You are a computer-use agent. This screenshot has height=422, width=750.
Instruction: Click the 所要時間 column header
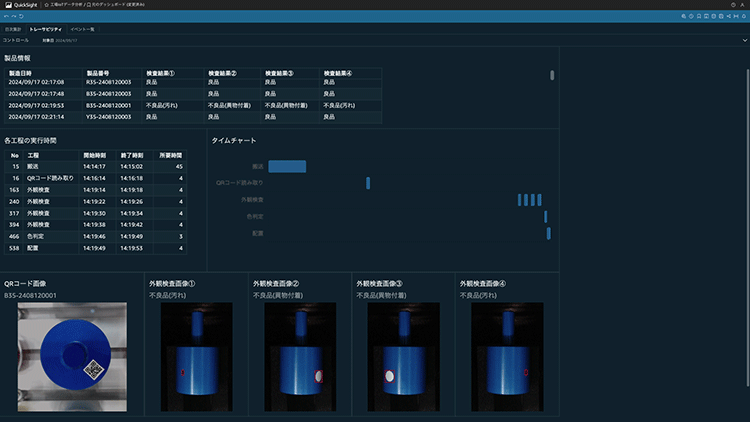coord(172,155)
